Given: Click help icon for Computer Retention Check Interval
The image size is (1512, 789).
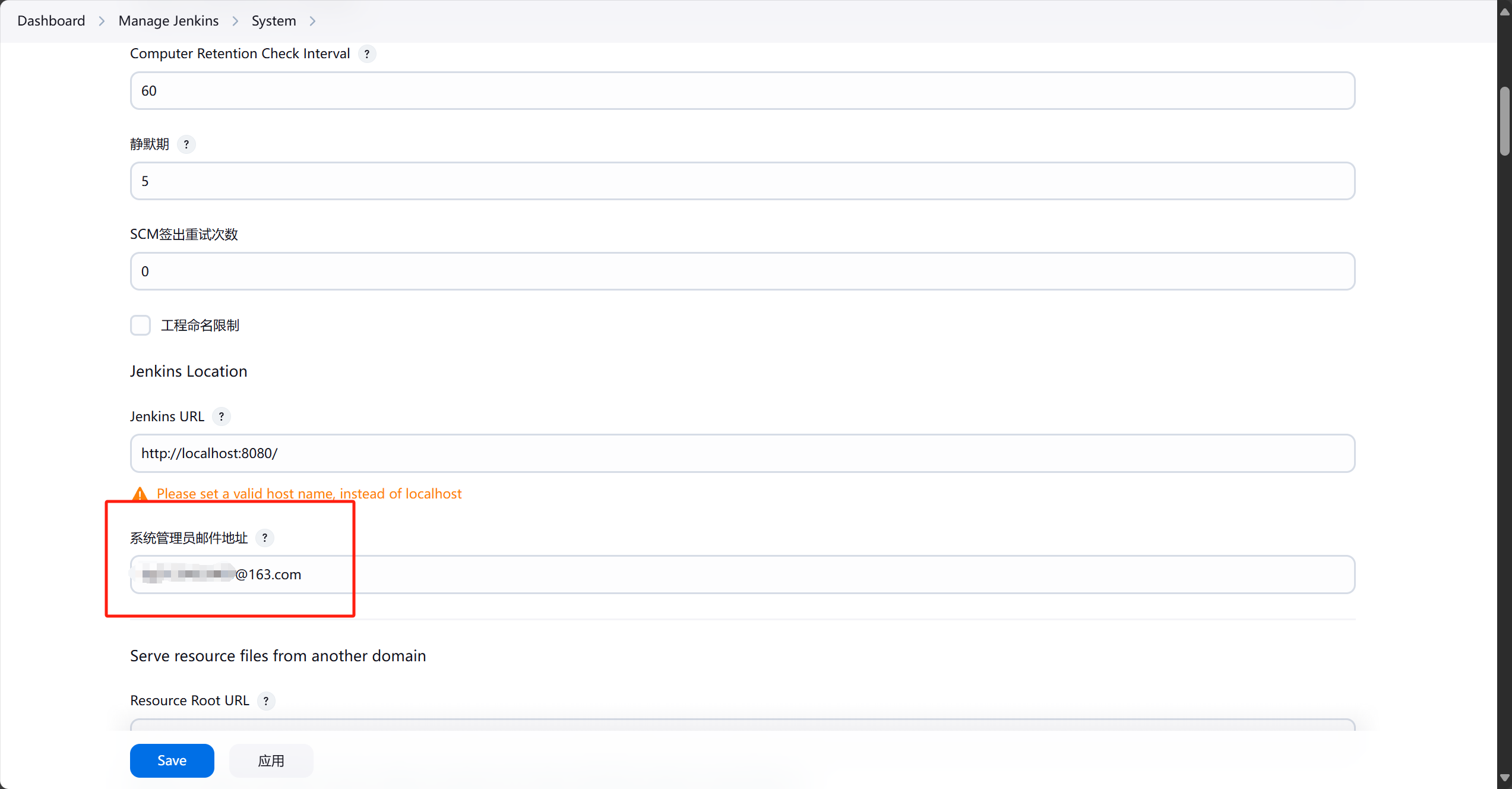Looking at the screenshot, I should 367,54.
